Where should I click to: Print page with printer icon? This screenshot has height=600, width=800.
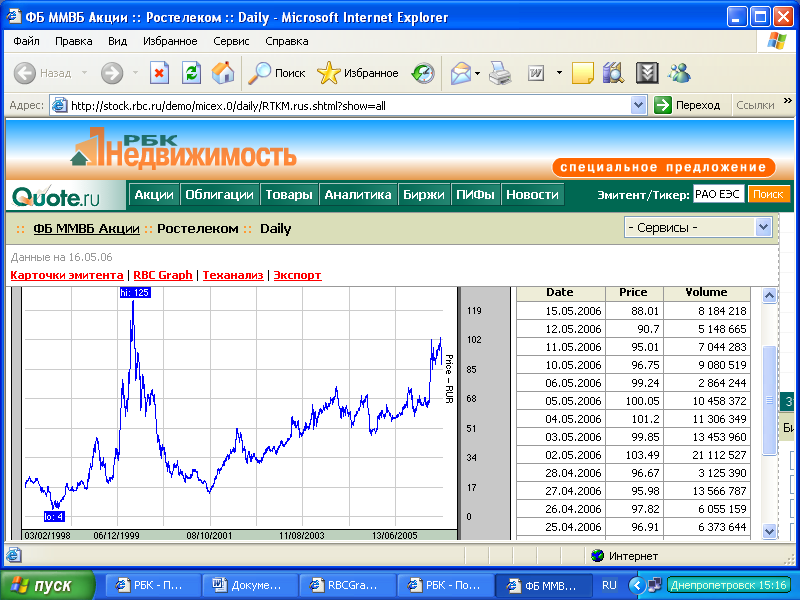point(500,73)
